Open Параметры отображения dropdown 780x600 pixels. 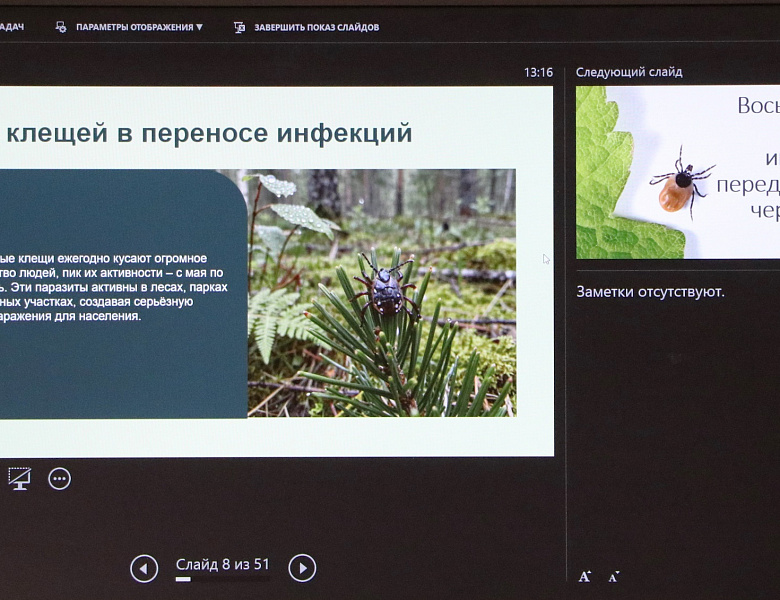[x=139, y=27]
